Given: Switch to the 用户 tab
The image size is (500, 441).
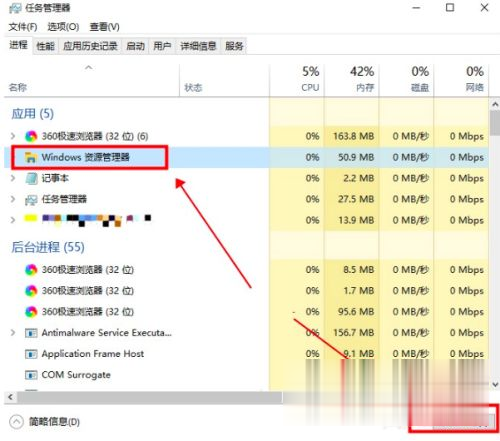Looking at the screenshot, I should [x=162, y=46].
